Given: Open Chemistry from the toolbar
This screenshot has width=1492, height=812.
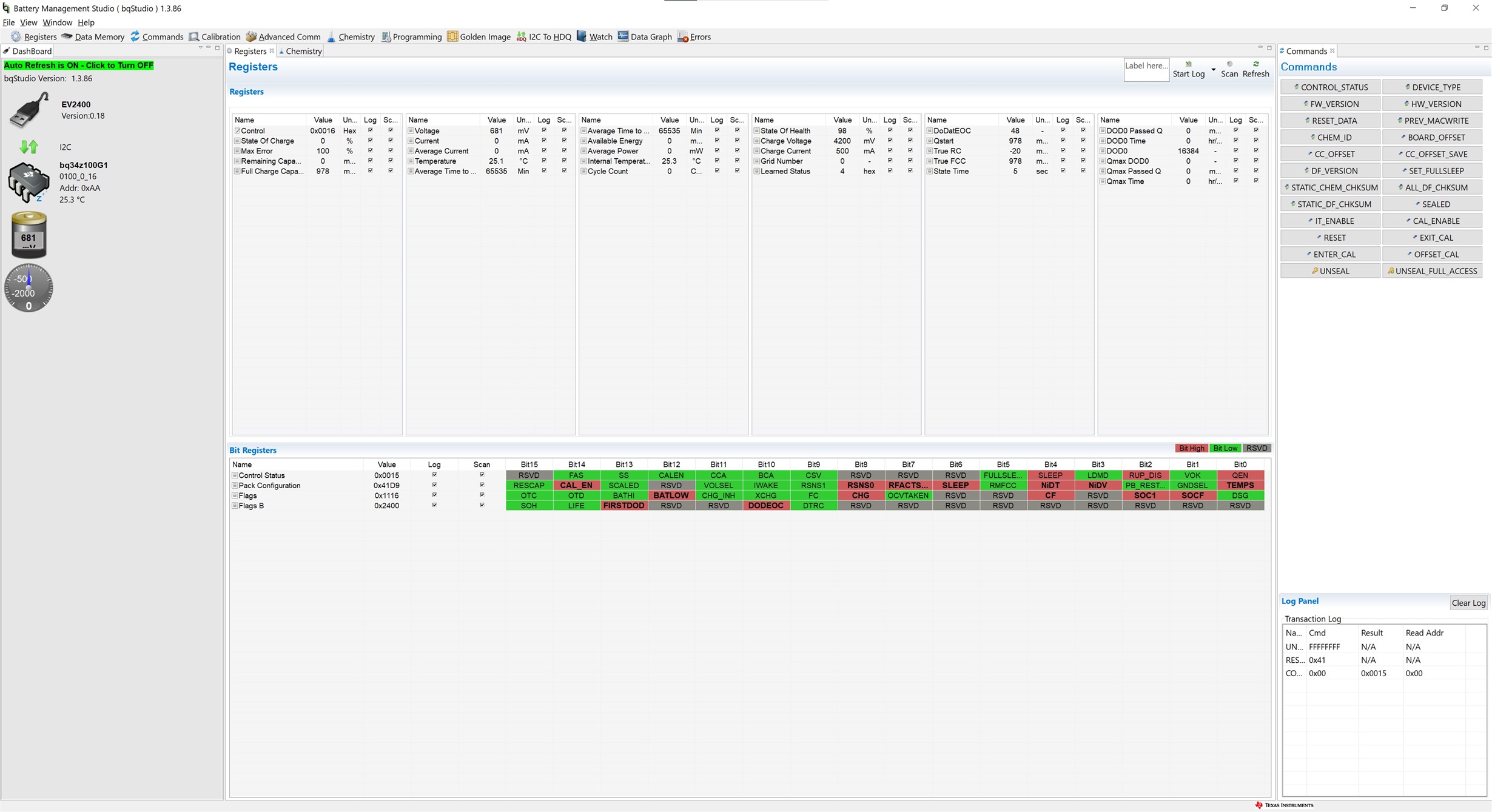Looking at the screenshot, I should [351, 37].
